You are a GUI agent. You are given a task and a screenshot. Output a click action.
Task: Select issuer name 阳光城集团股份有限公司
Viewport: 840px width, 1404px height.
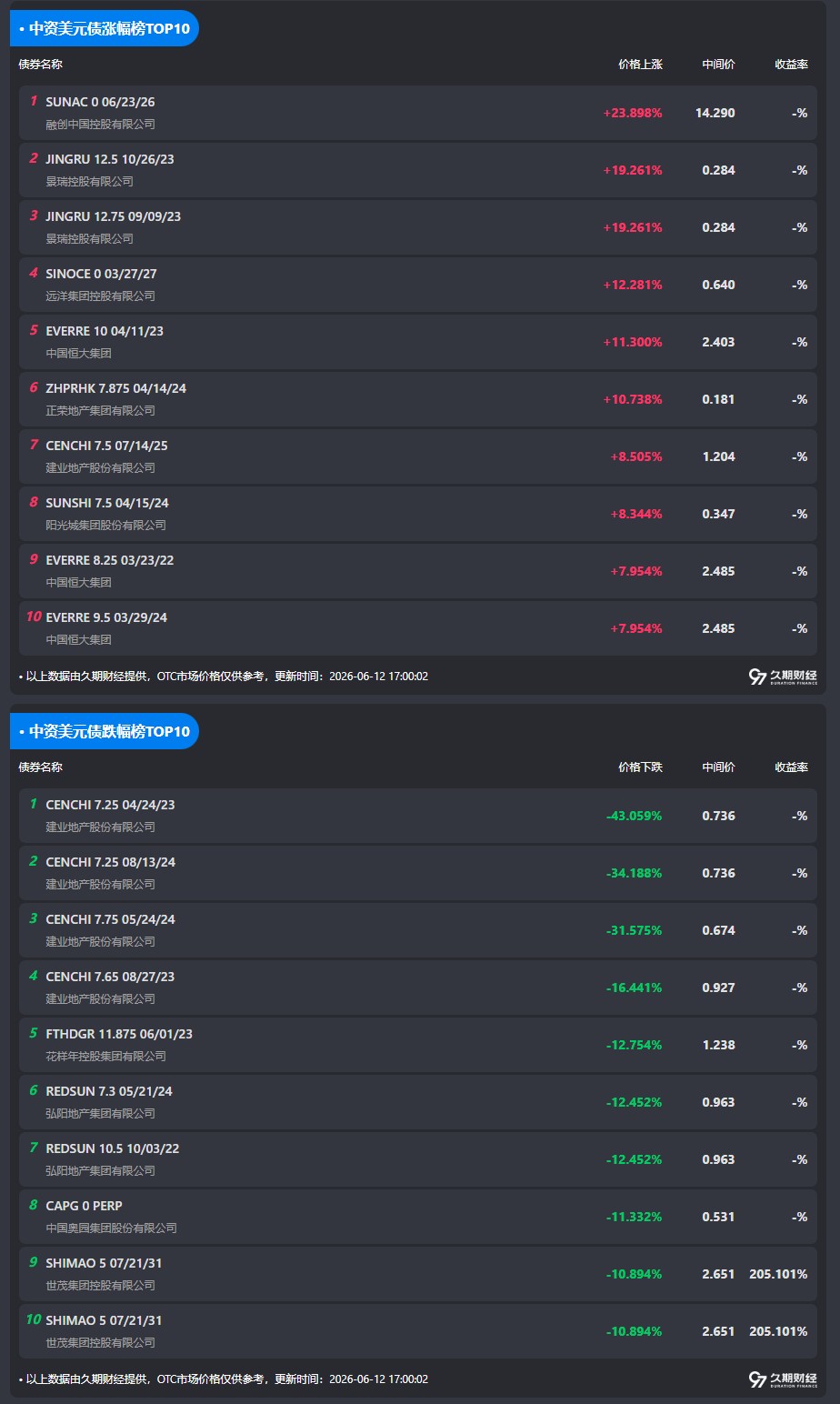(x=106, y=525)
